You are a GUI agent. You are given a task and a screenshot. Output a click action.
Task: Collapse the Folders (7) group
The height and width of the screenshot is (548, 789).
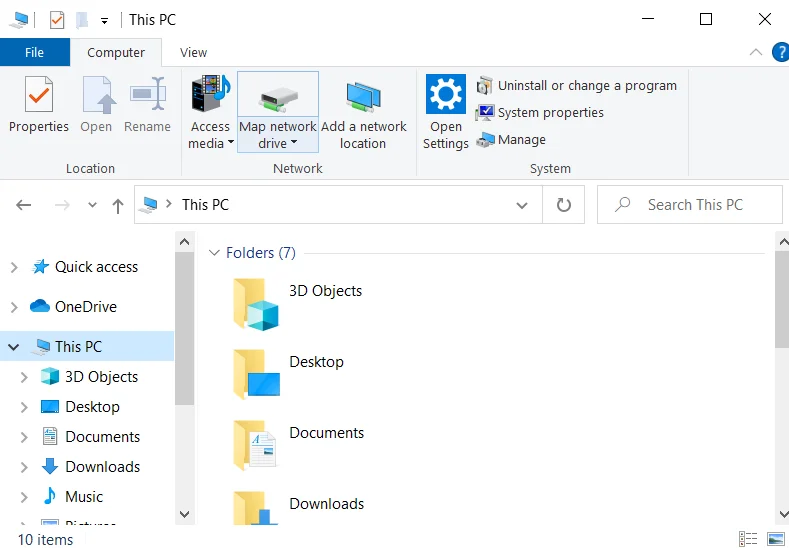tap(214, 253)
